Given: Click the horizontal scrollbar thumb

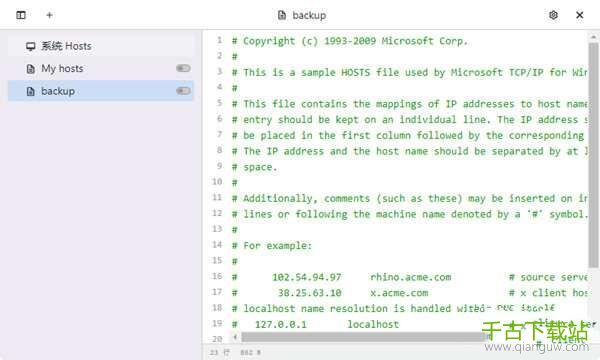Looking at the screenshot, I should pyautogui.click(x=364, y=337).
